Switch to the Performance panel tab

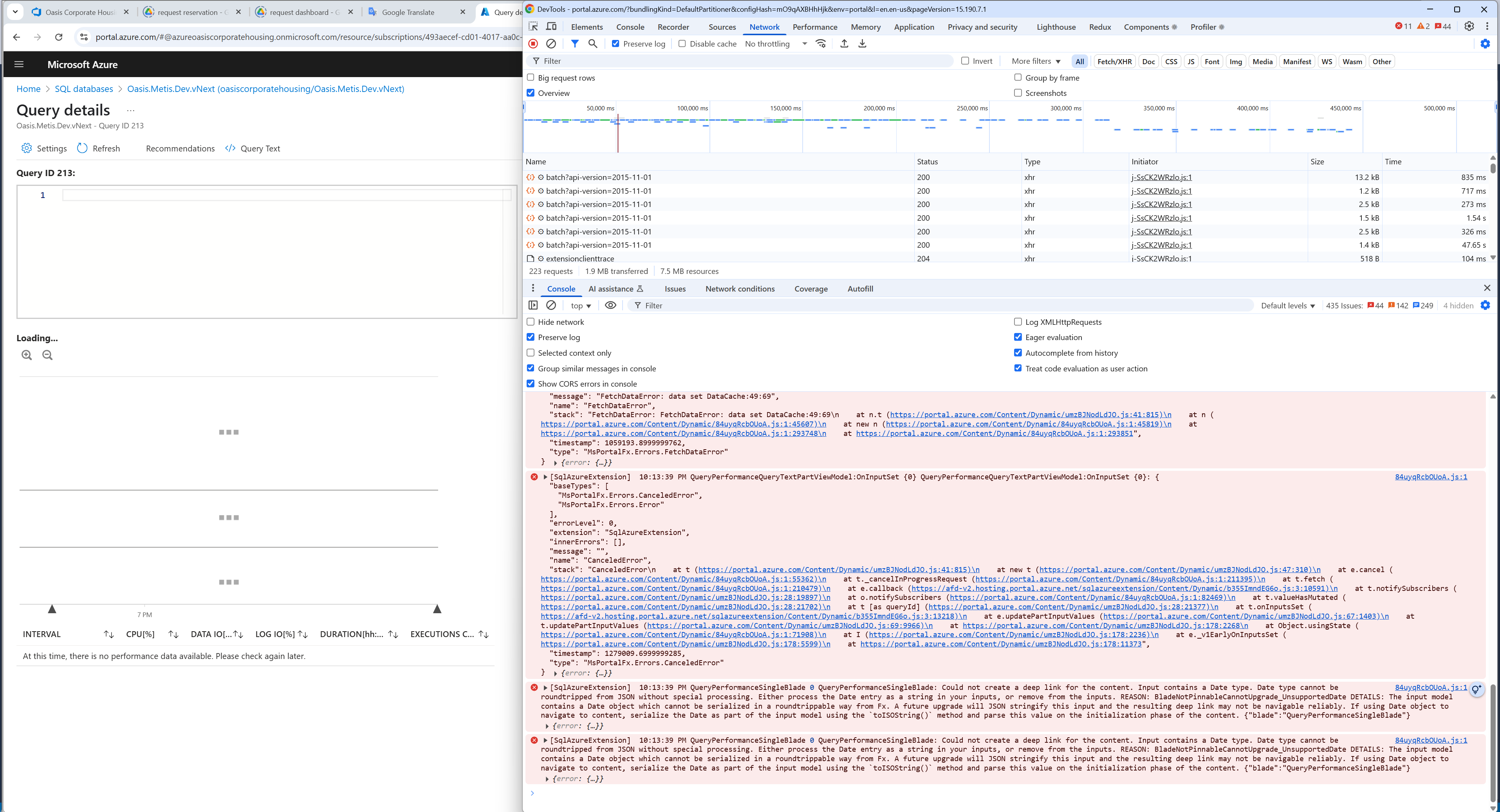pos(815,27)
